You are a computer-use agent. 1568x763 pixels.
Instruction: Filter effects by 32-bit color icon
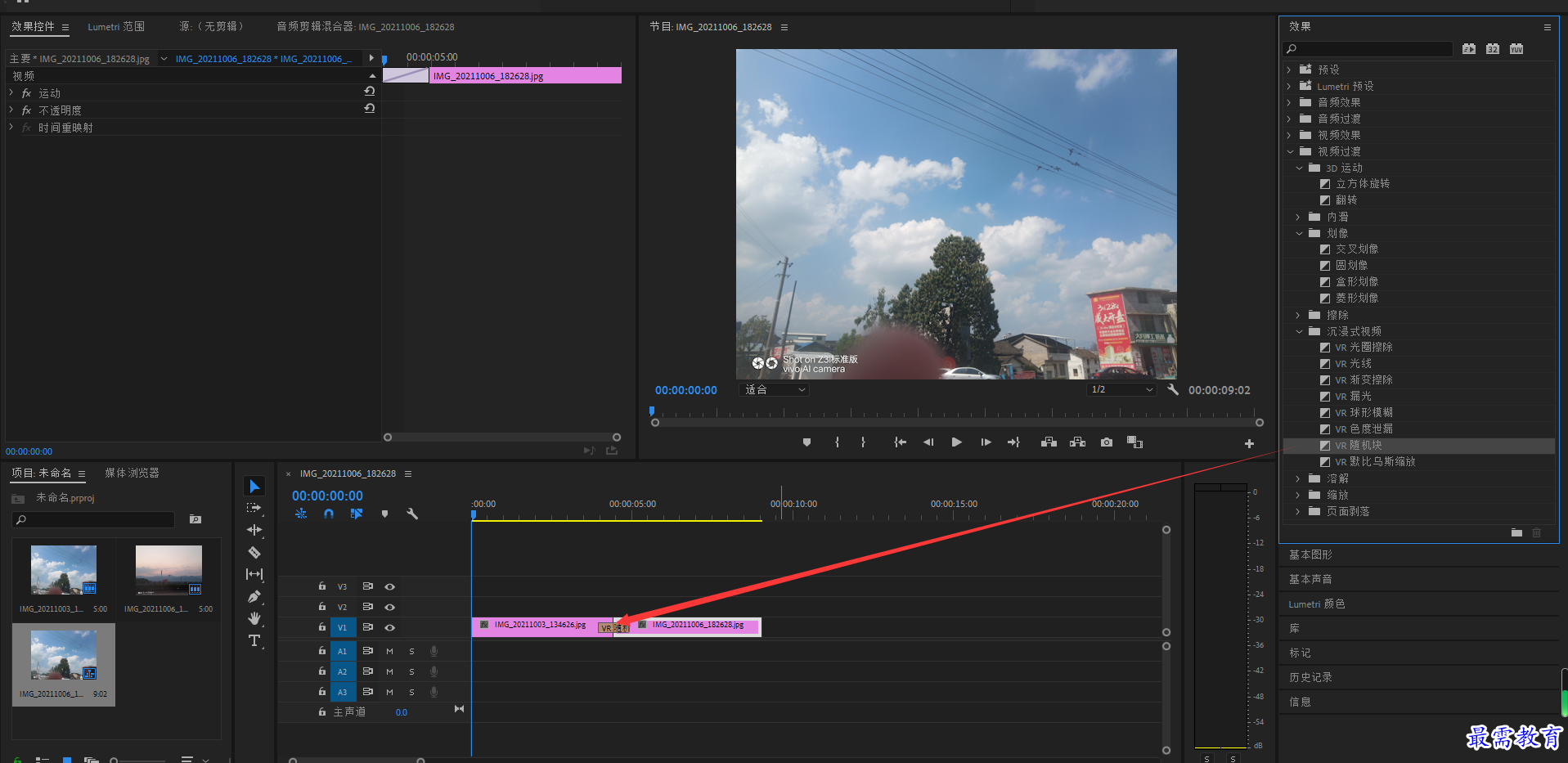(1493, 49)
